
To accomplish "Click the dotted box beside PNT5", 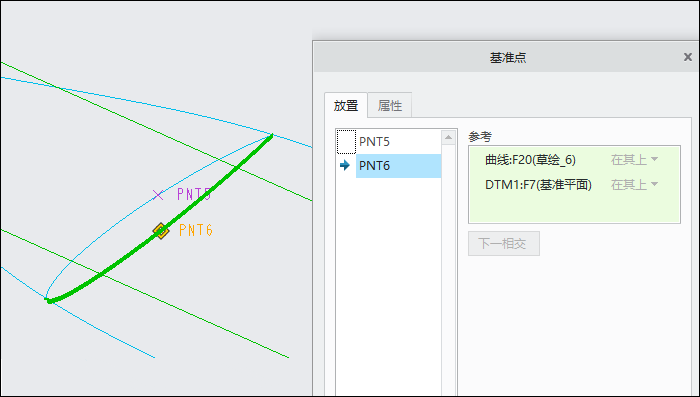I will tap(346, 142).
